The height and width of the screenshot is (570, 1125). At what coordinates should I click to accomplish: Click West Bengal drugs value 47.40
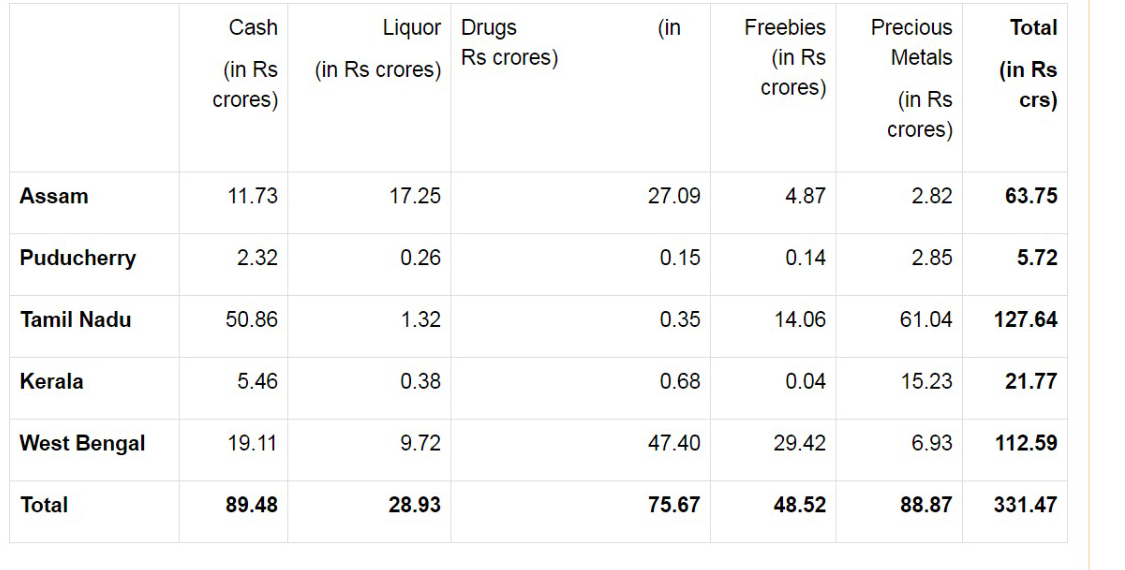(x=680, y=444)
